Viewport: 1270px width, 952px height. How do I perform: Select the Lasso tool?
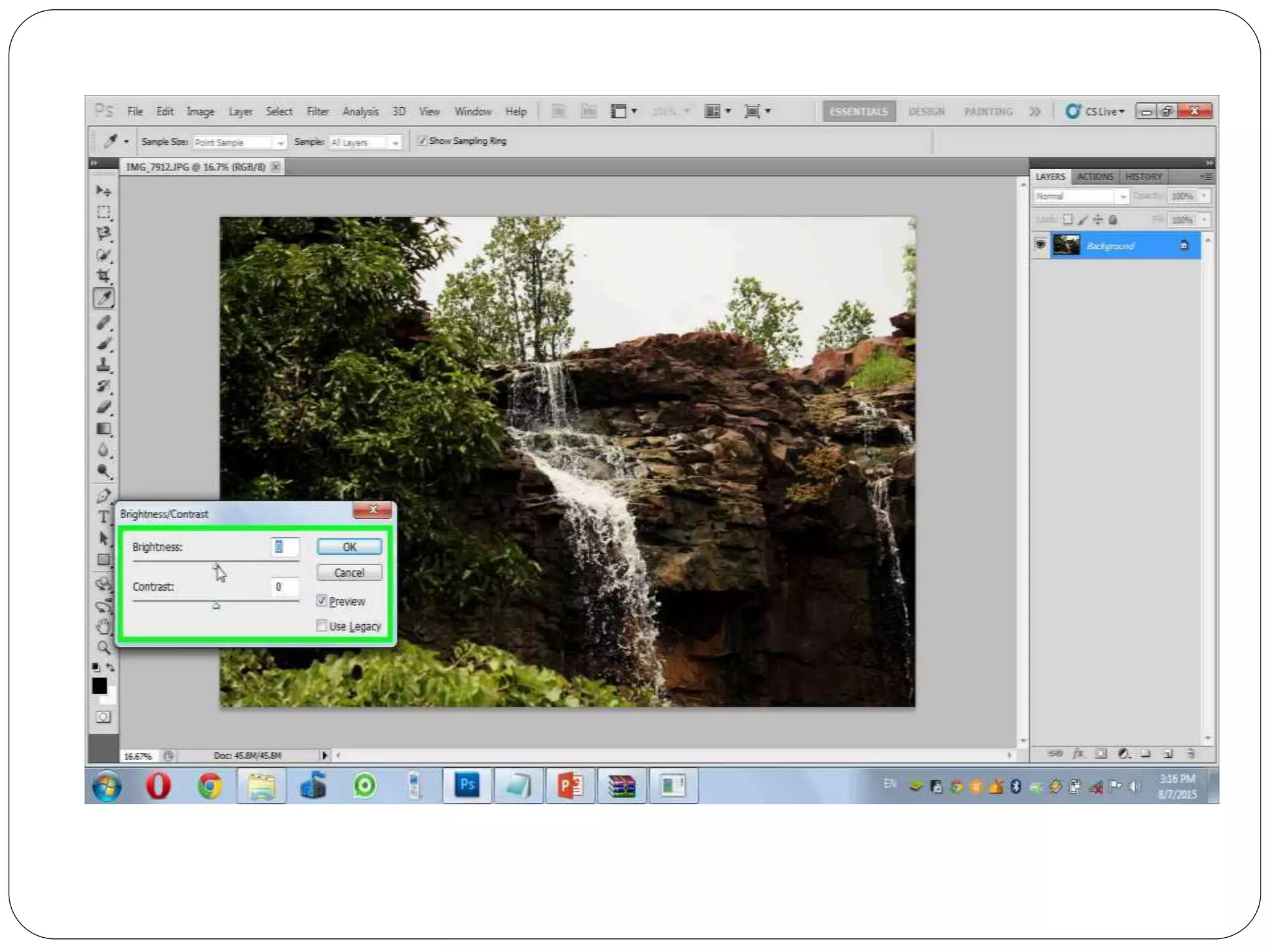click(104, 234)
